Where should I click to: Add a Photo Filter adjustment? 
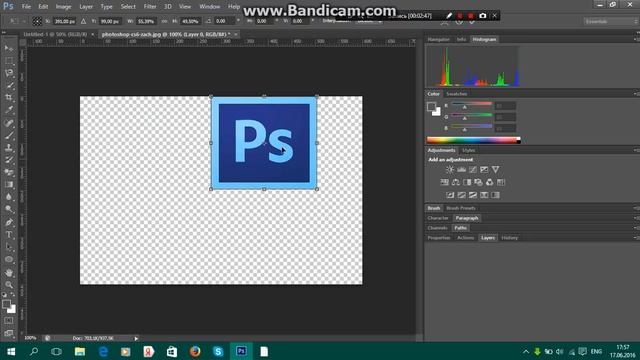pos(478,182)
